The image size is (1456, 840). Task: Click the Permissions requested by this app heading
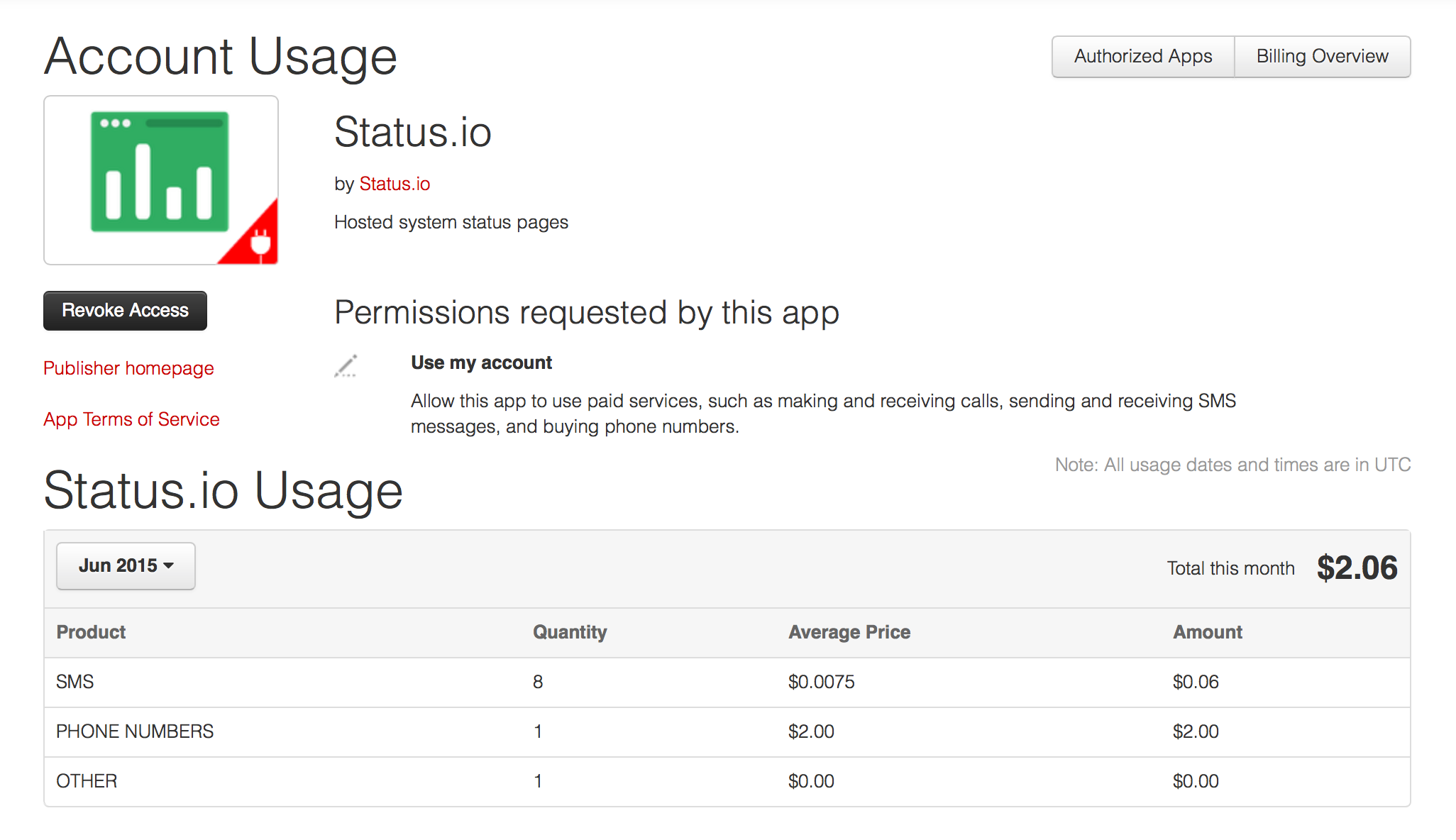[x=587, y=313]
